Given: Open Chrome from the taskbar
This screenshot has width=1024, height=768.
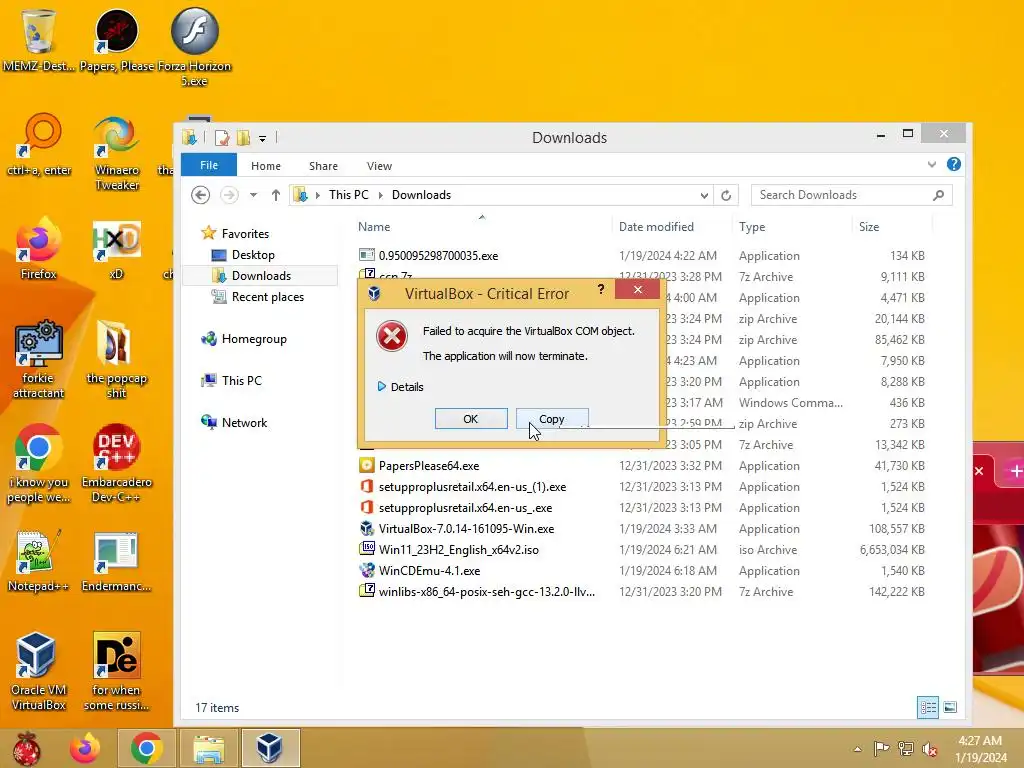Looking at the screenshot, I should click(x=146, y=748).
